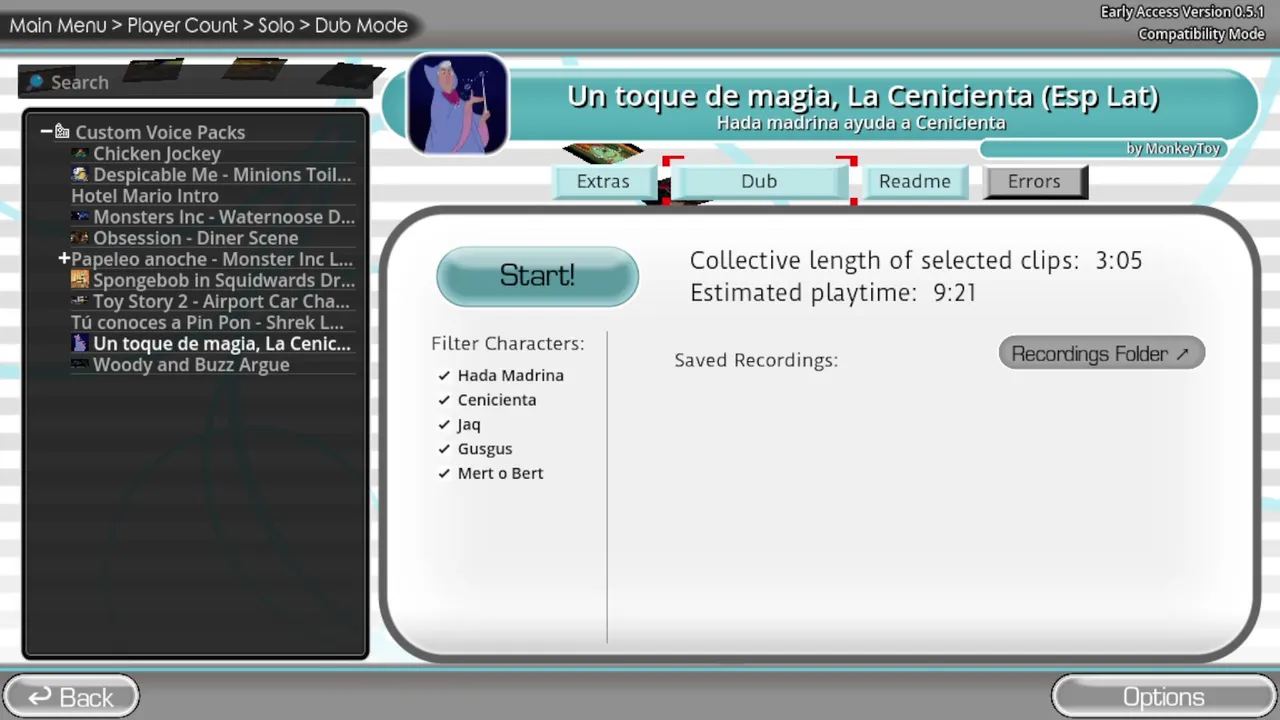Open the Readme tab
Screen dimensions: 1280x720
point(915,182)
